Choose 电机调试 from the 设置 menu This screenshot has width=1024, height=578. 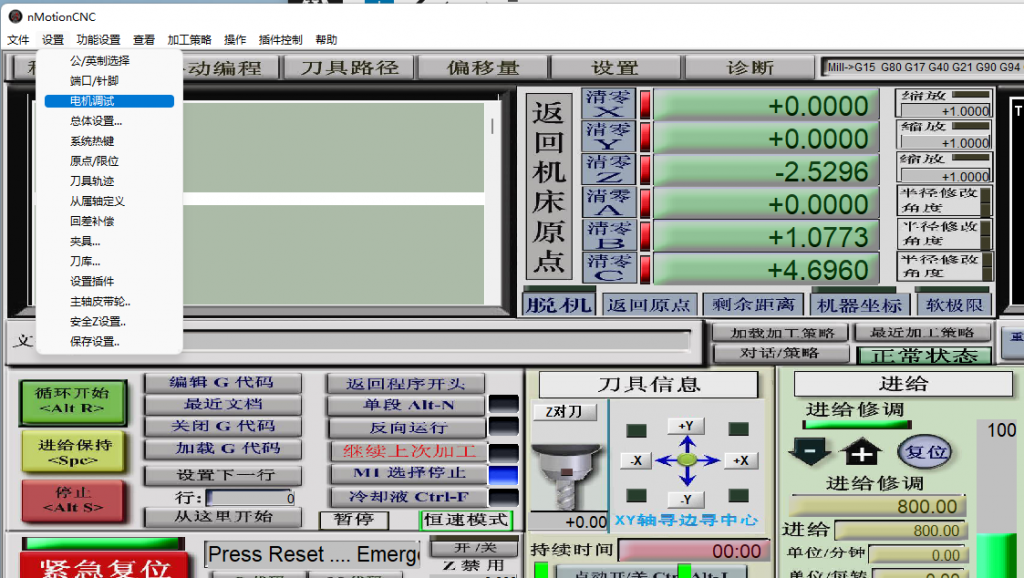[109, 101]
